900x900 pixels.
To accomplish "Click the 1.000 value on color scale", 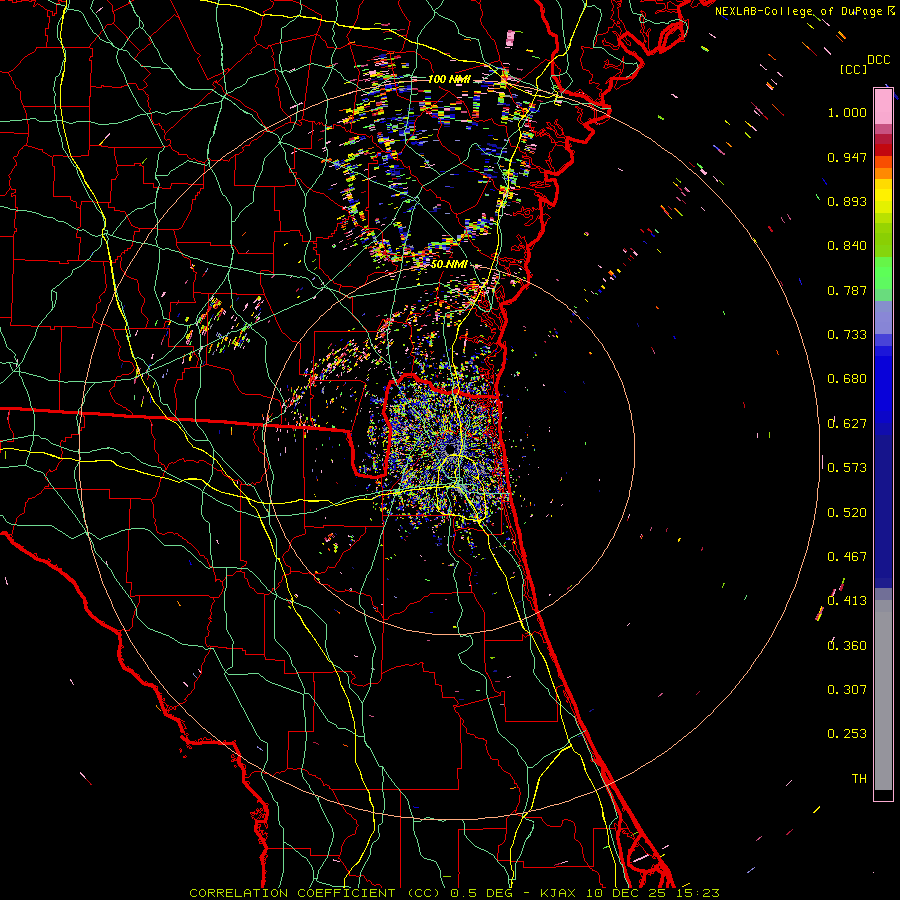I will [847, 112].
